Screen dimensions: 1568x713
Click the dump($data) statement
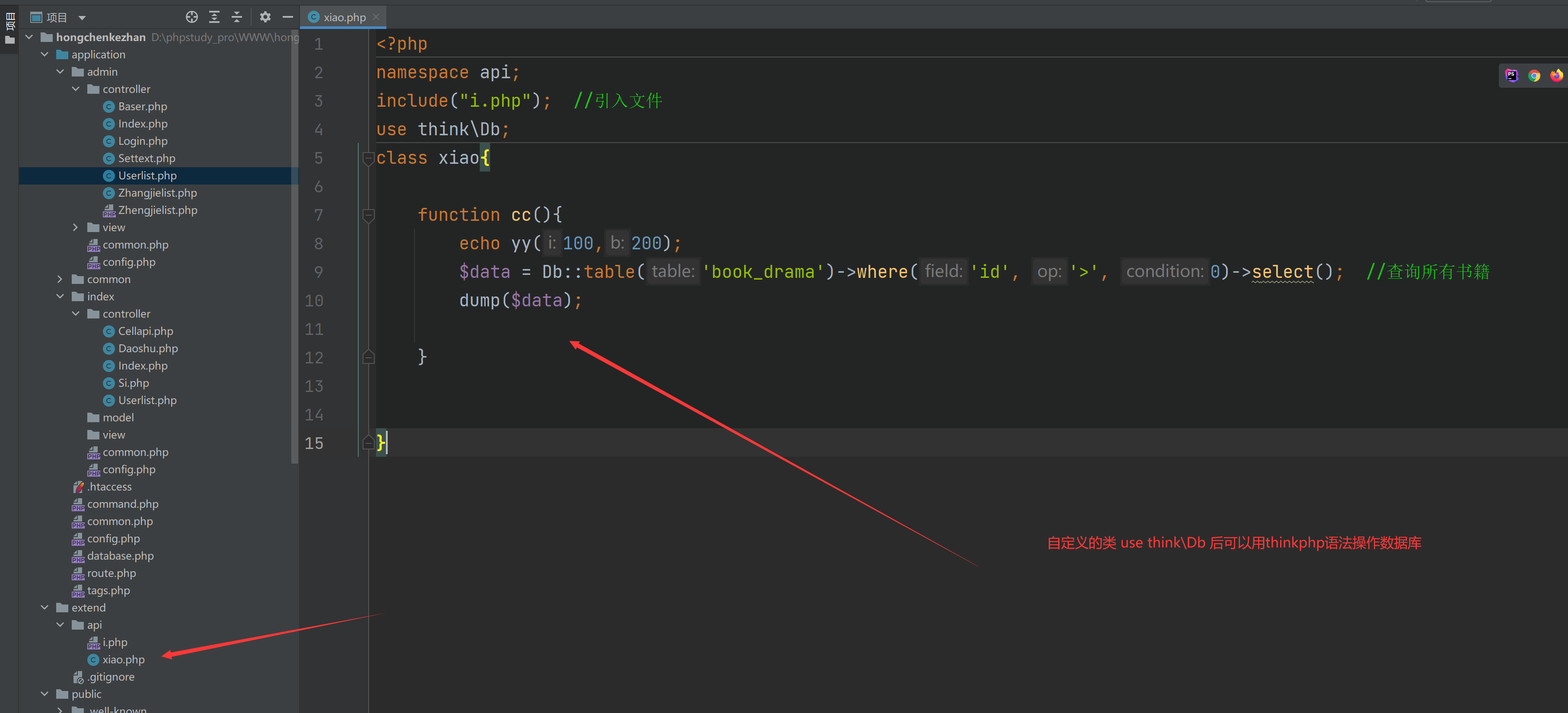coord(520,300)
